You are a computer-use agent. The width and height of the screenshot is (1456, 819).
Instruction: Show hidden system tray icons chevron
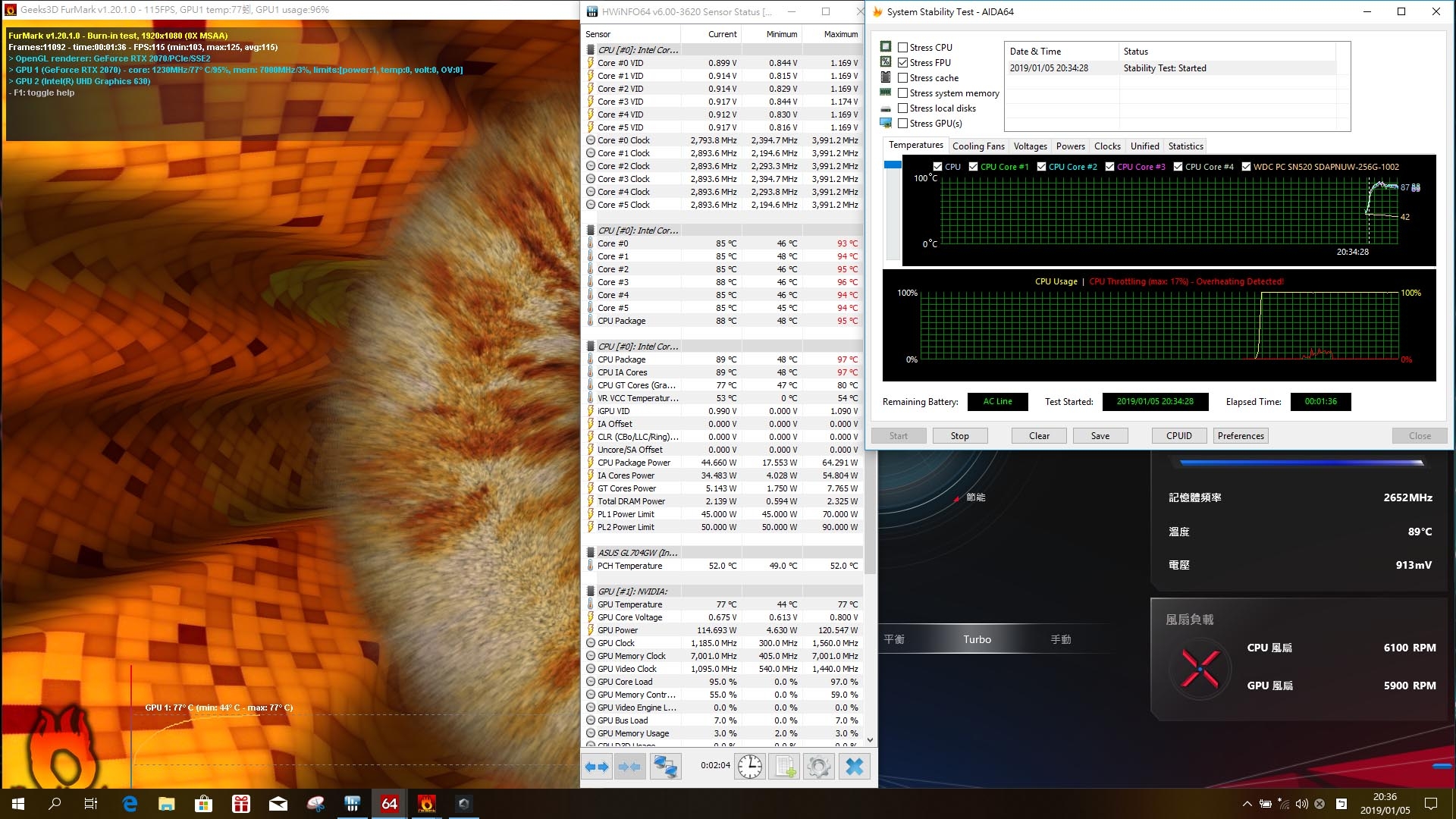tap(1247, 804)
